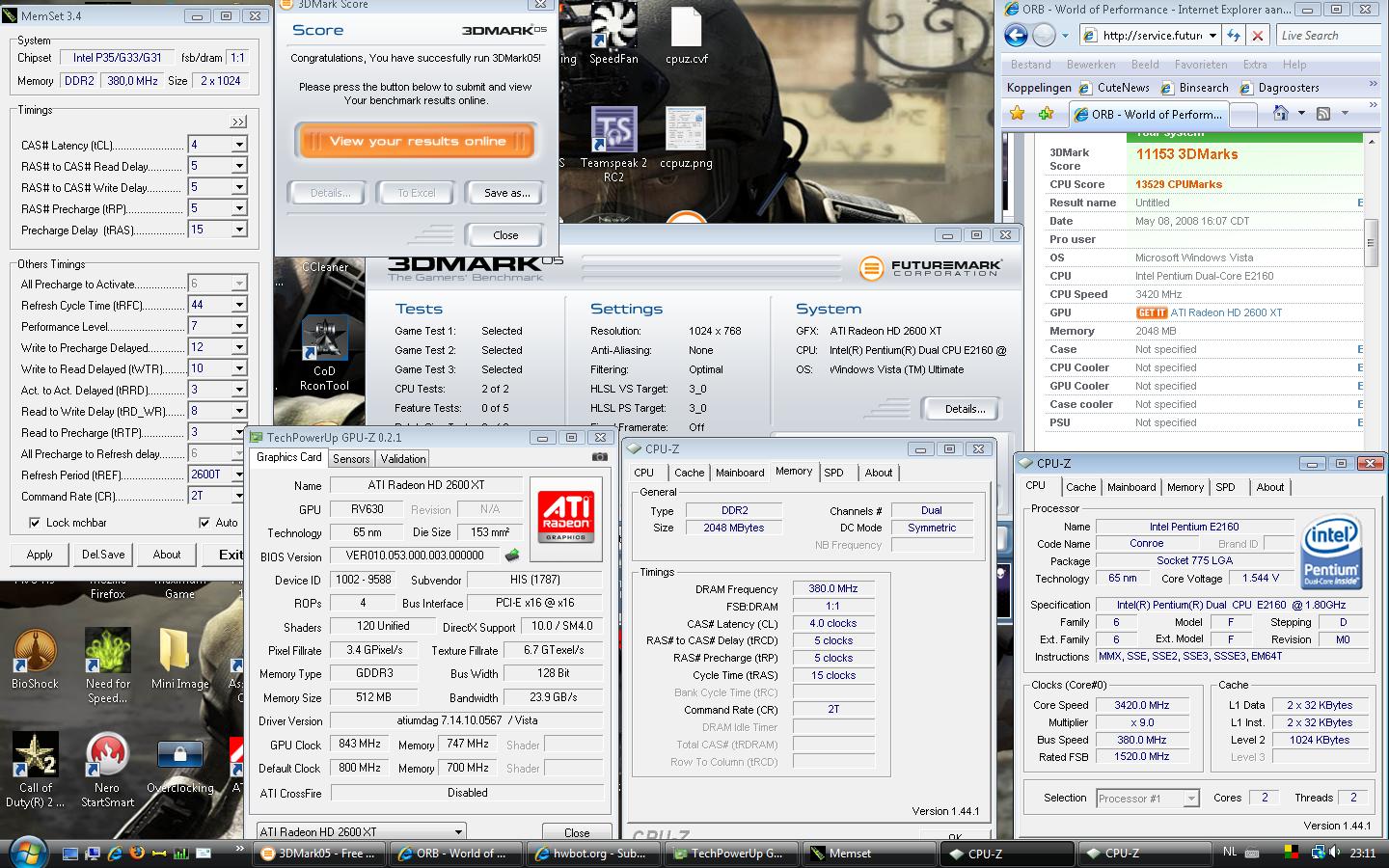This screenshot has width=1389, height=868.
Task: Select the ccpuz.png desktop file
Action: pyautogui.click(x=686, y=138)
